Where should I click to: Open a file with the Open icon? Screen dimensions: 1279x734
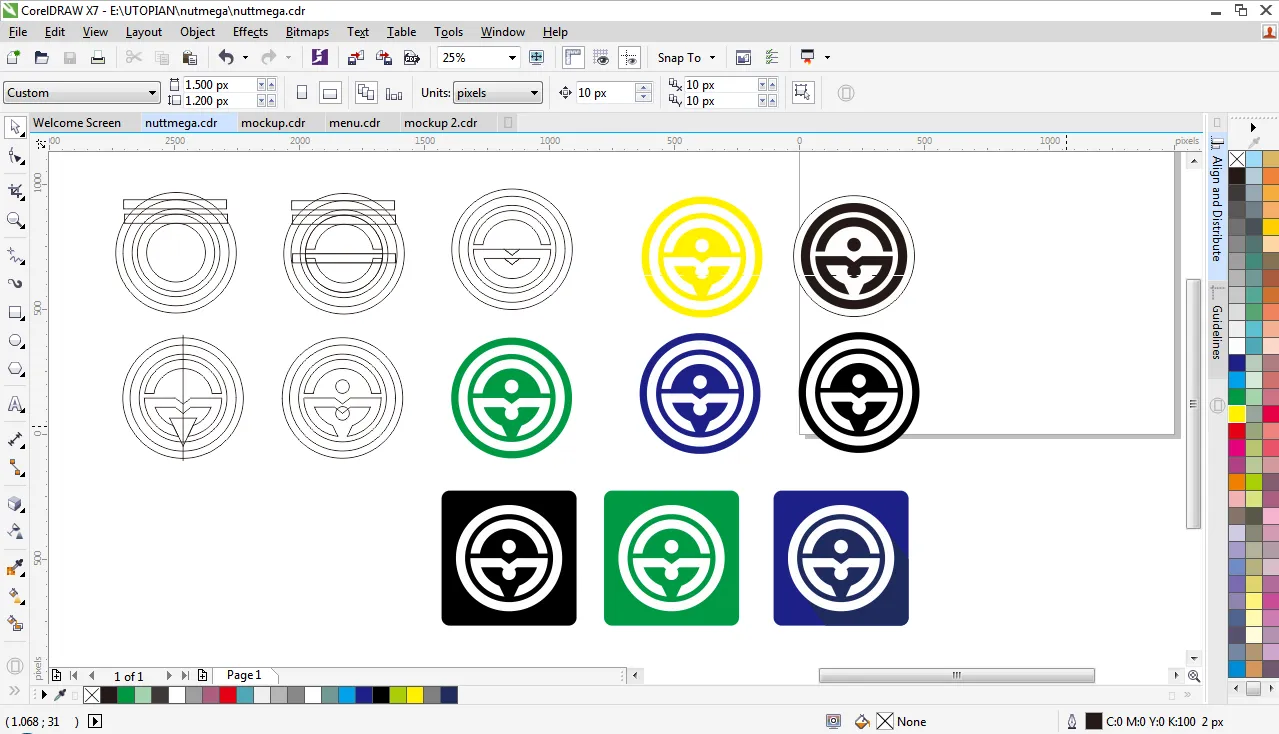pos(42,58)
